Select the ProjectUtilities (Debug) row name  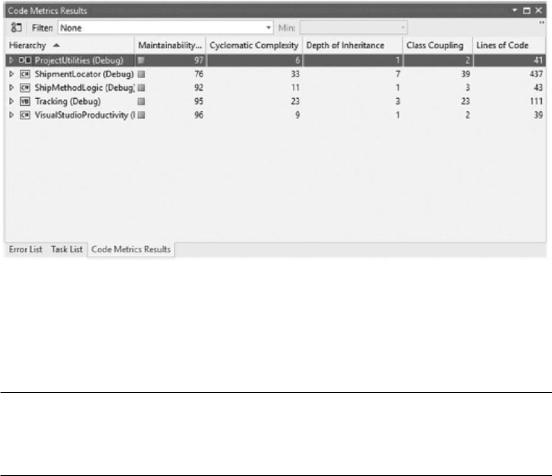pyautogui.click(x=79, y=60)
